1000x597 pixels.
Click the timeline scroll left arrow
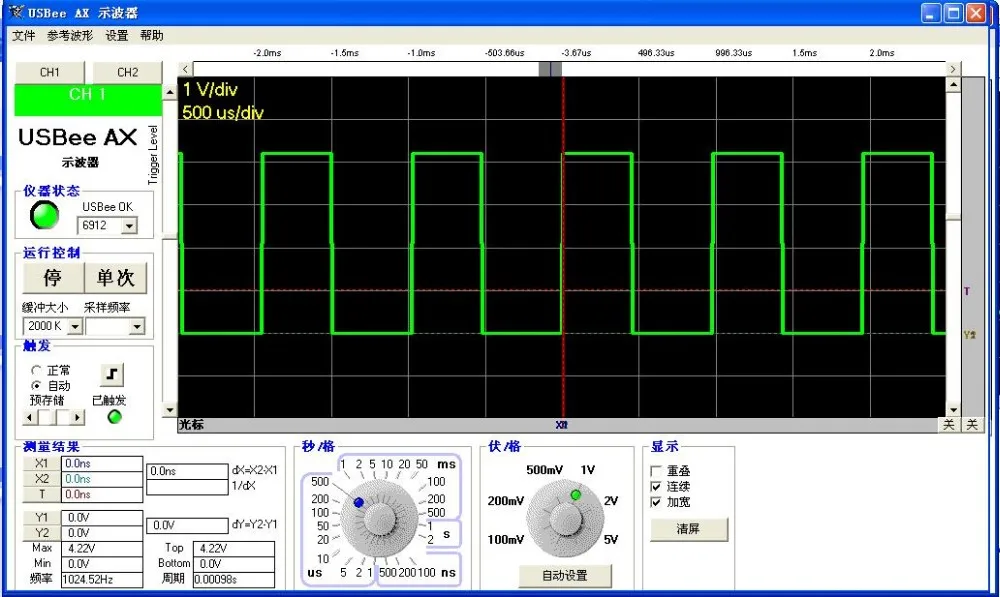[x=185, y=69]
